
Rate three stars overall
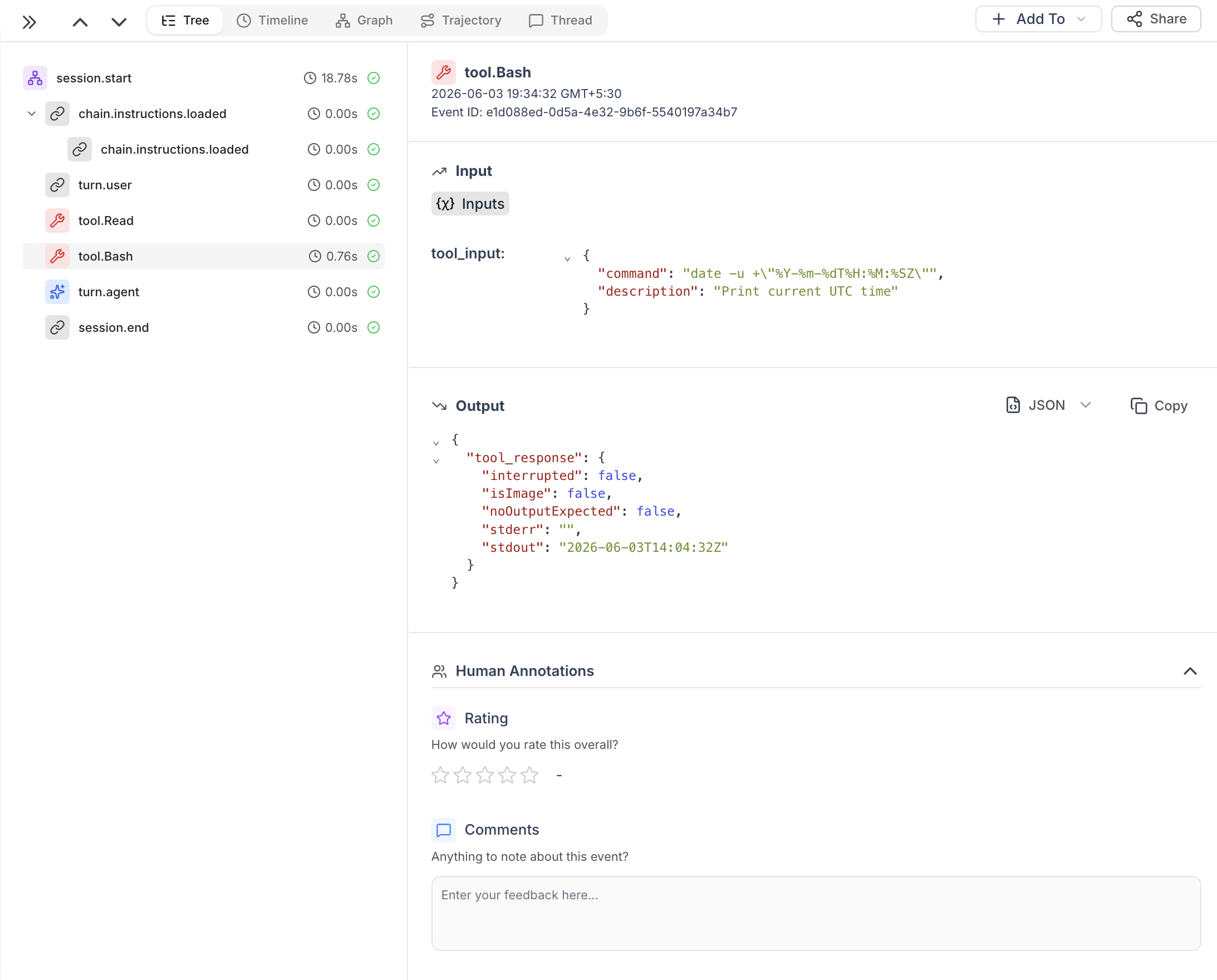pyautogui.click(x=484, y=775)
